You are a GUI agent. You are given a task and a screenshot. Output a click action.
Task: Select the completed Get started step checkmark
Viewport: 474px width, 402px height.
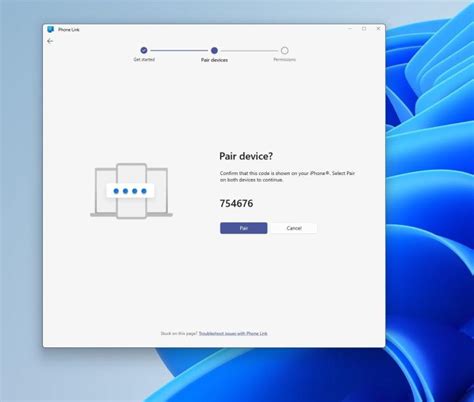(x=144, y=50)
